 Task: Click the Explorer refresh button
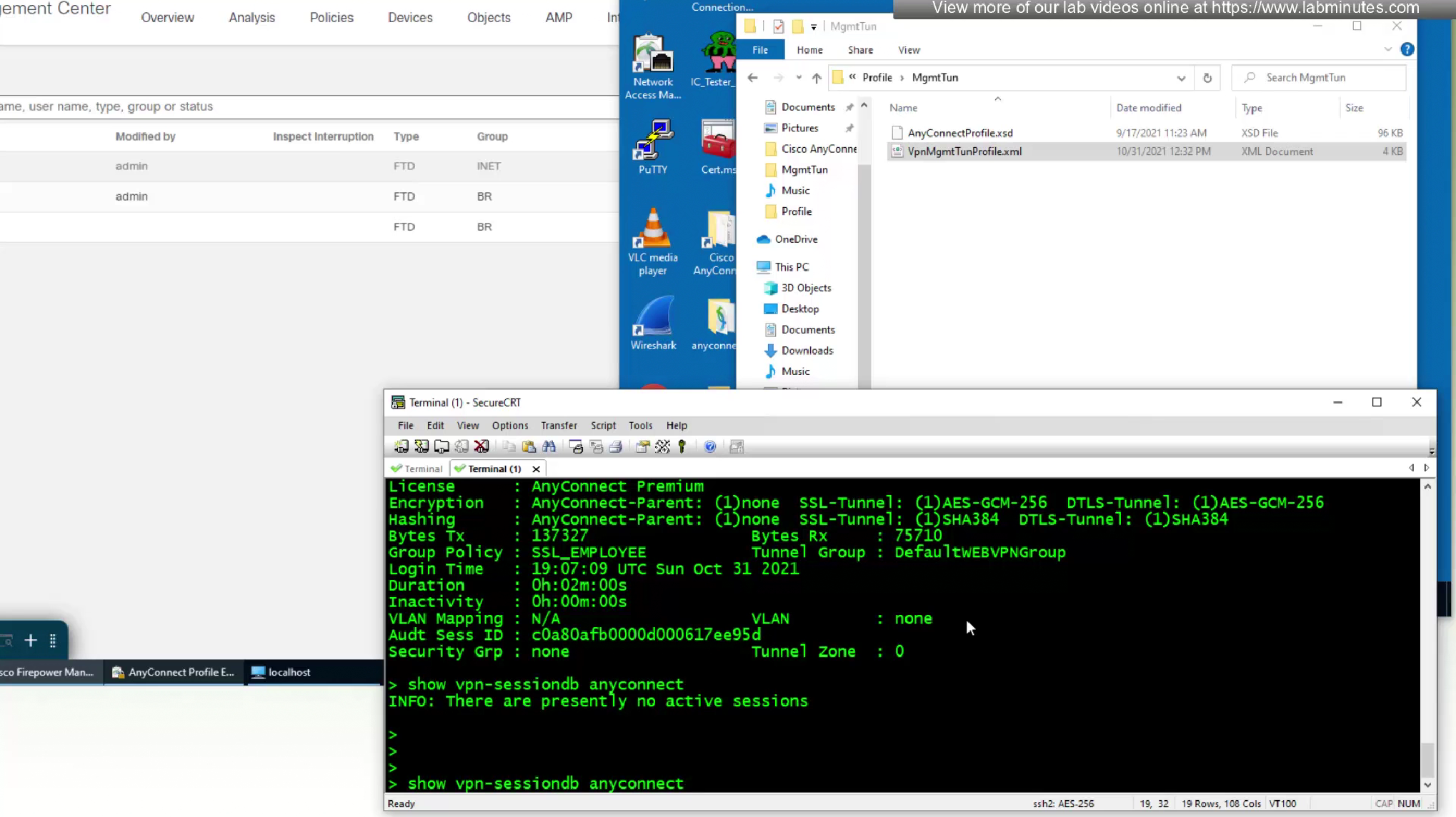(x=1207, y=78)
